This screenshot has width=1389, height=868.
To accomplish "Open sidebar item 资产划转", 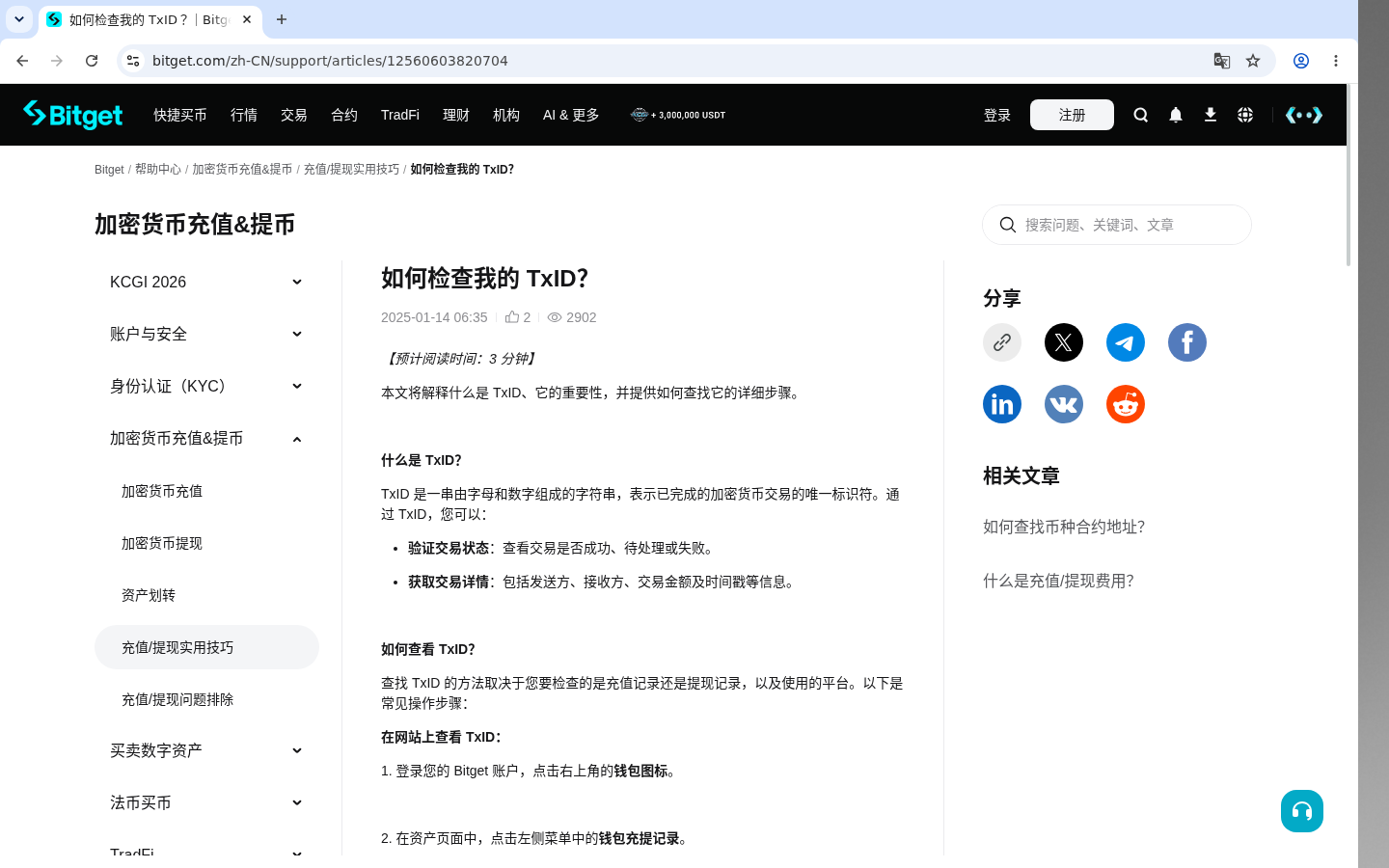I will tap(149, 595).
